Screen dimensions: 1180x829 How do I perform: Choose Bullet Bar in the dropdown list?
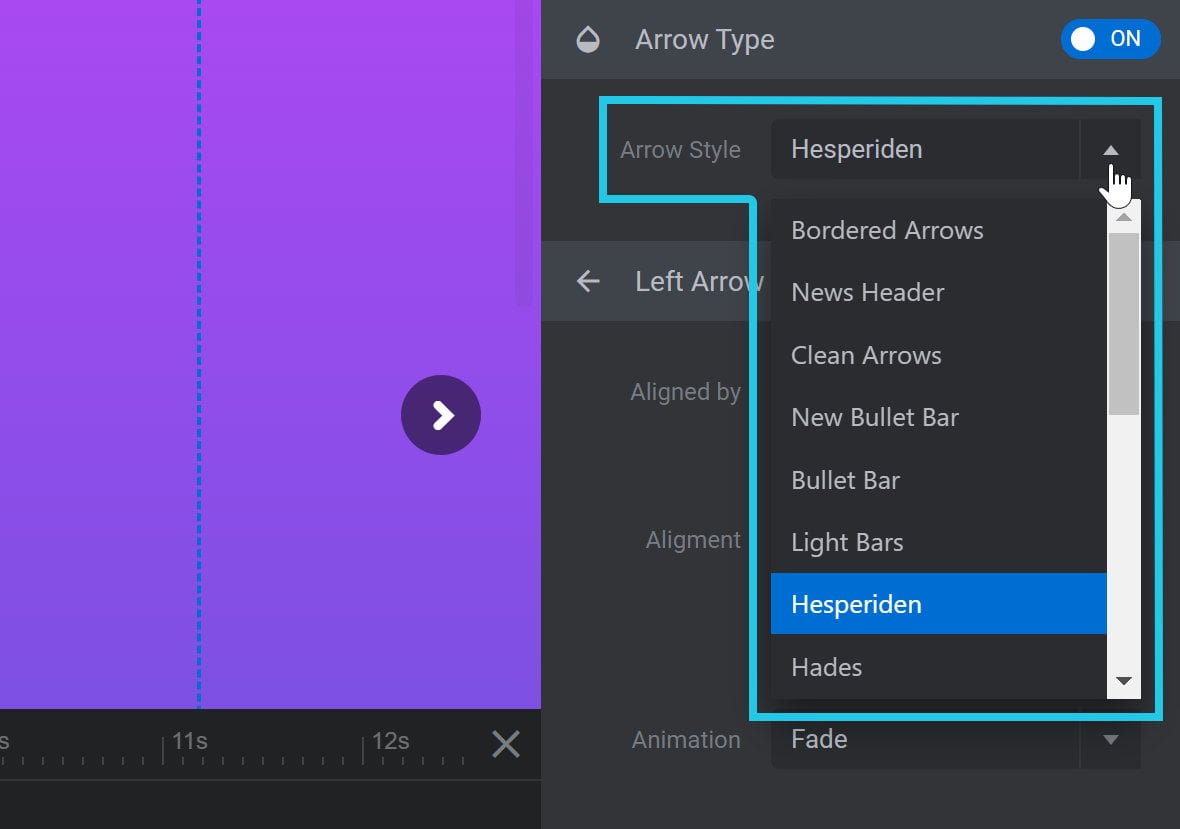click(x=938, y=480)
